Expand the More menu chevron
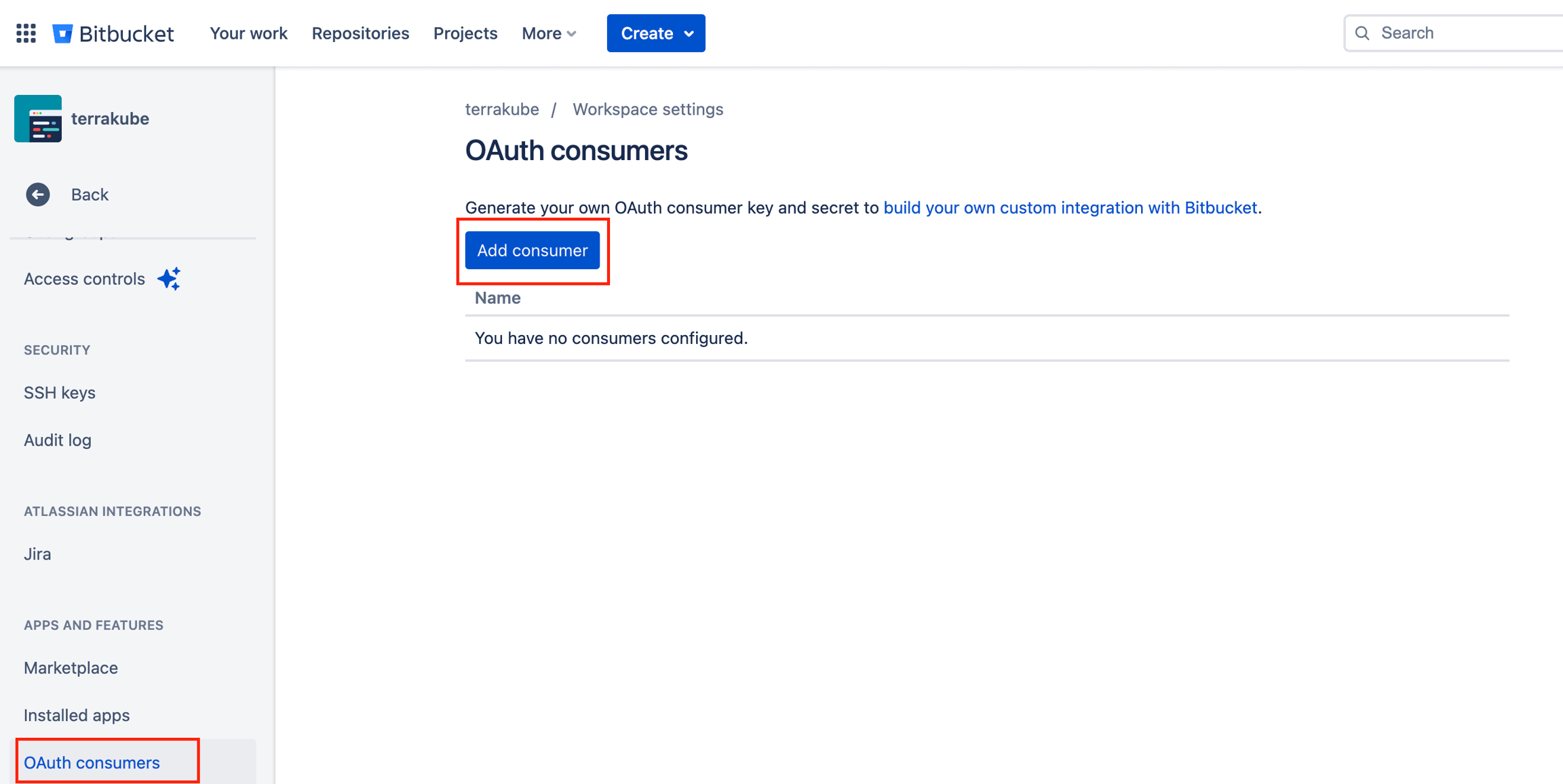Screen dimensions: 1563x784 [x=571, y=34]
